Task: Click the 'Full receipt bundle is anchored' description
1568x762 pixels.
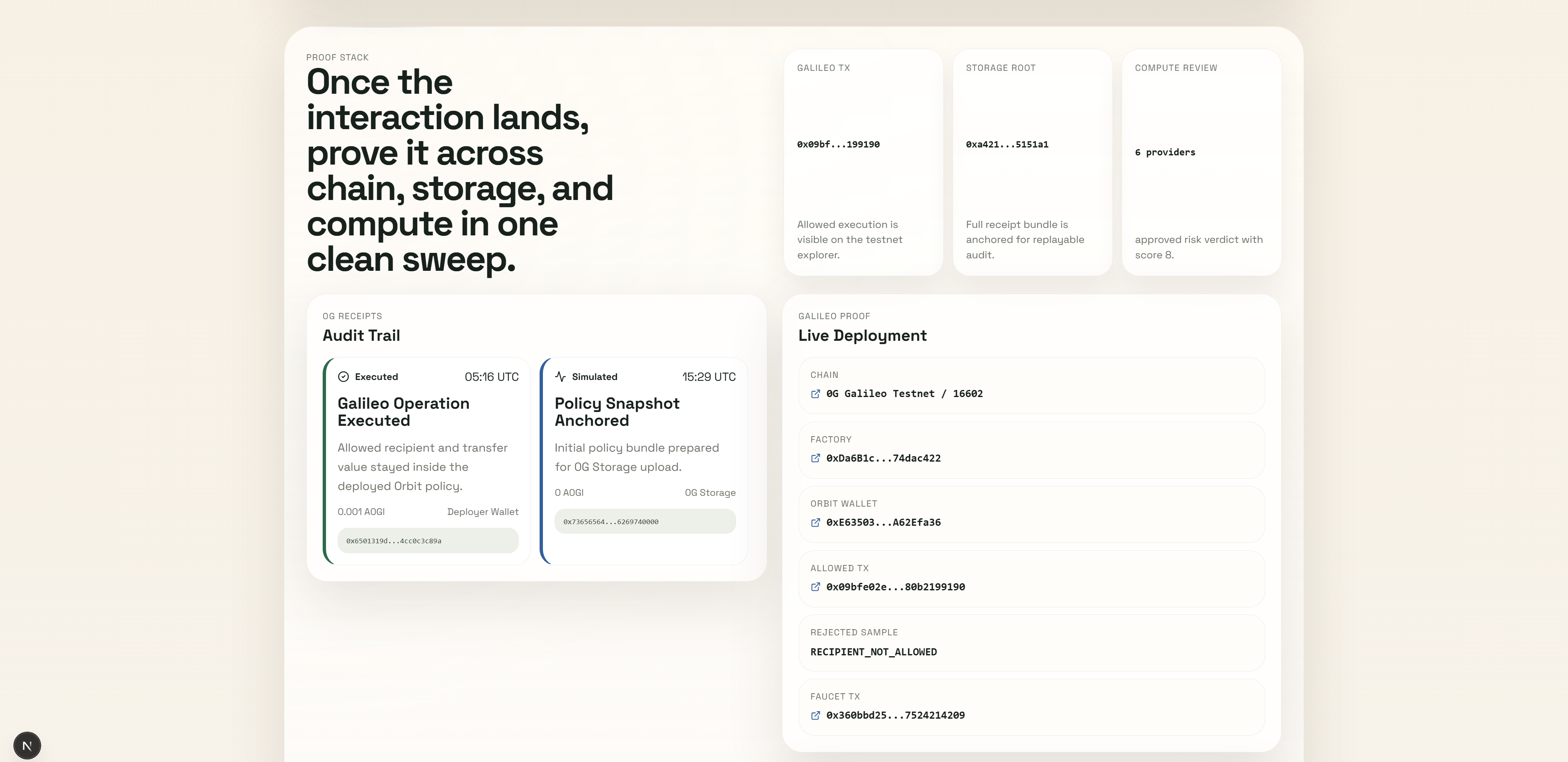Action: pos(1025,240)
